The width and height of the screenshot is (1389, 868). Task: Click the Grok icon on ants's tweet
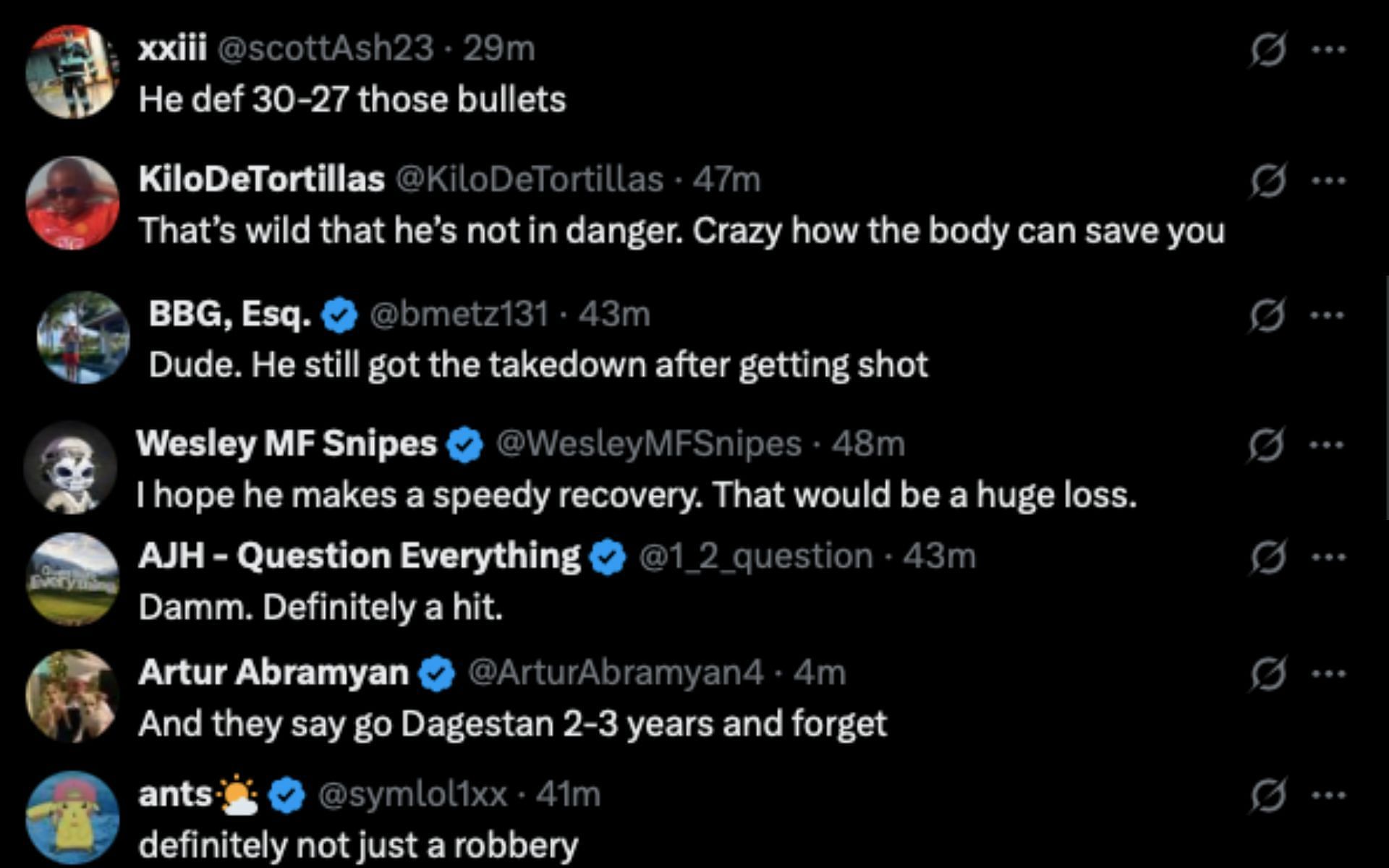(1267, 795)
